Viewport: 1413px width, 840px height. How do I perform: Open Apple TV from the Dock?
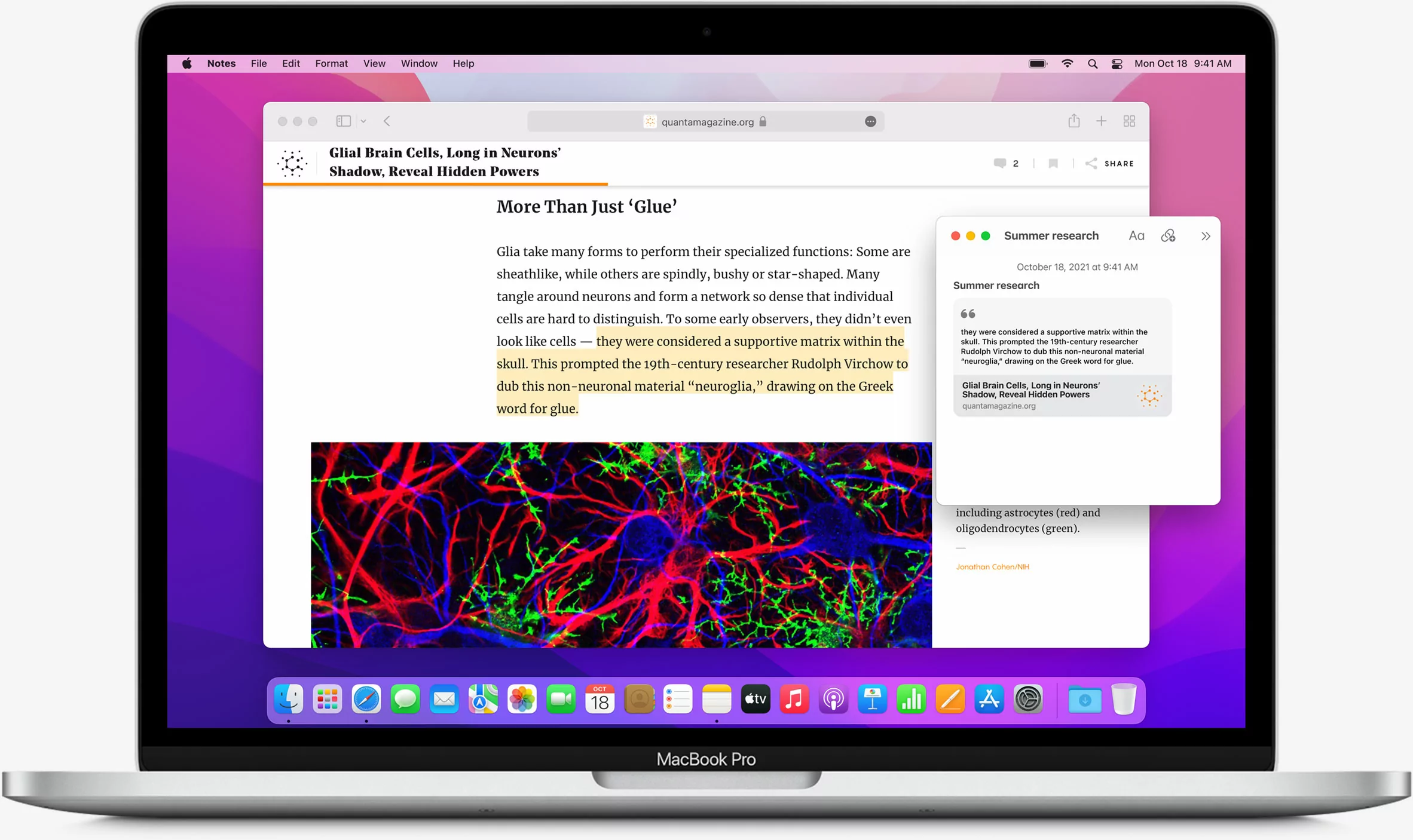(x=756, y=699)
